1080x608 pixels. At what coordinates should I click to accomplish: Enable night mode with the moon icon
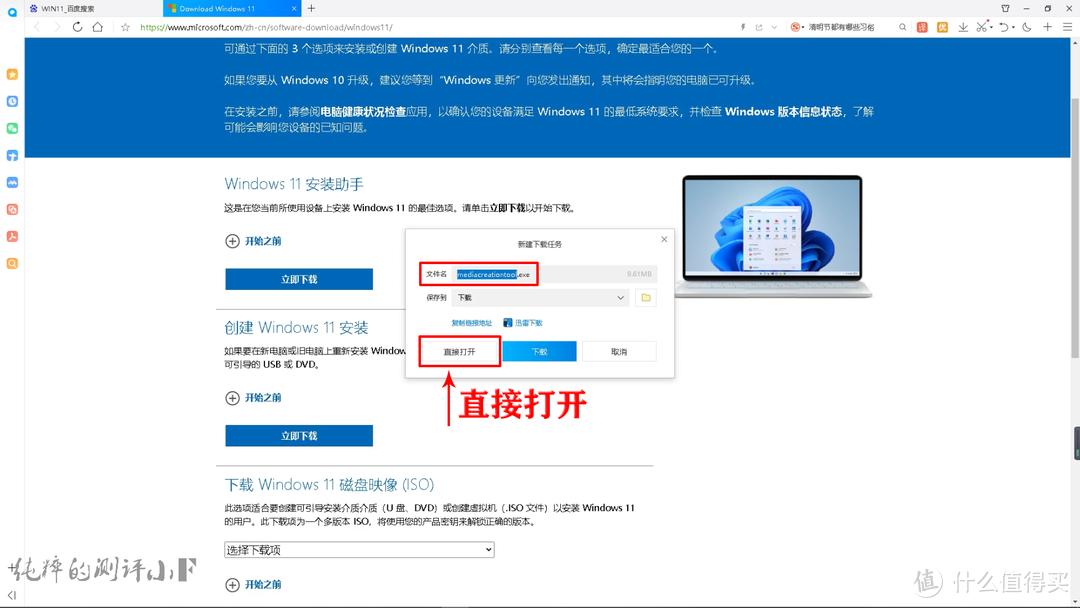[1025, 27]
